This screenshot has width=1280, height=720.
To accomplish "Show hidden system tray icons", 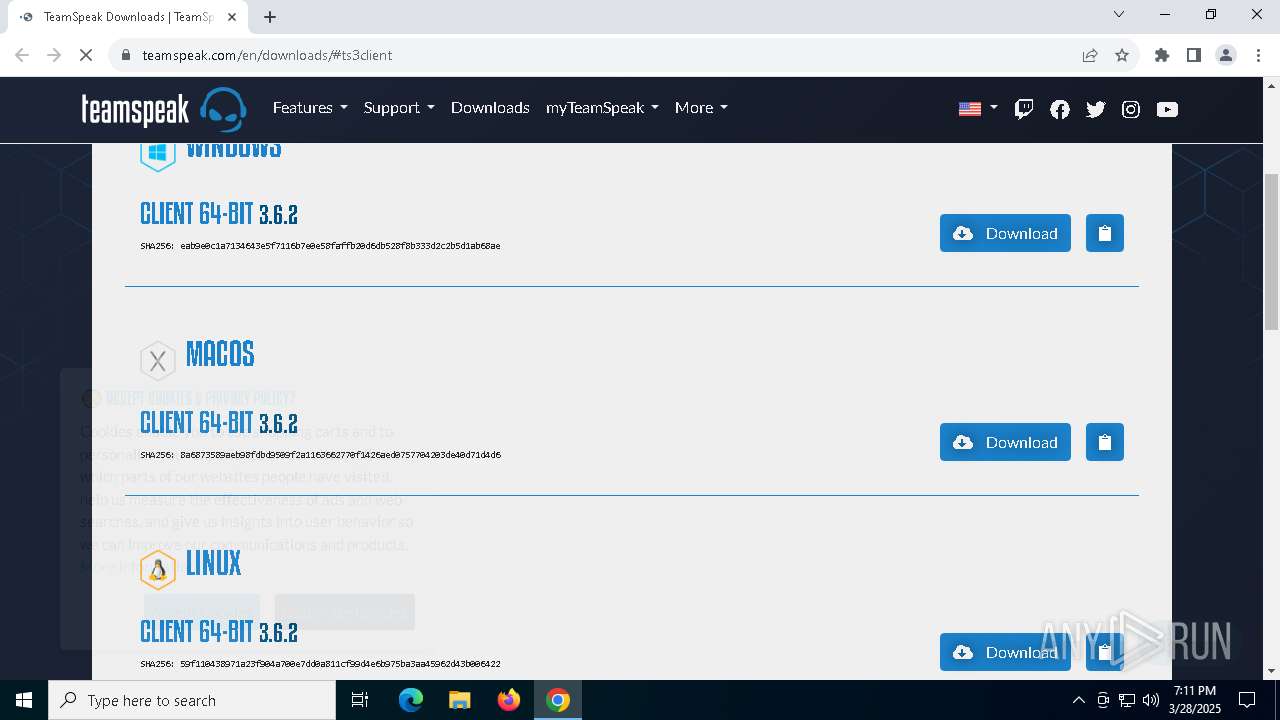I will 1078,700.
